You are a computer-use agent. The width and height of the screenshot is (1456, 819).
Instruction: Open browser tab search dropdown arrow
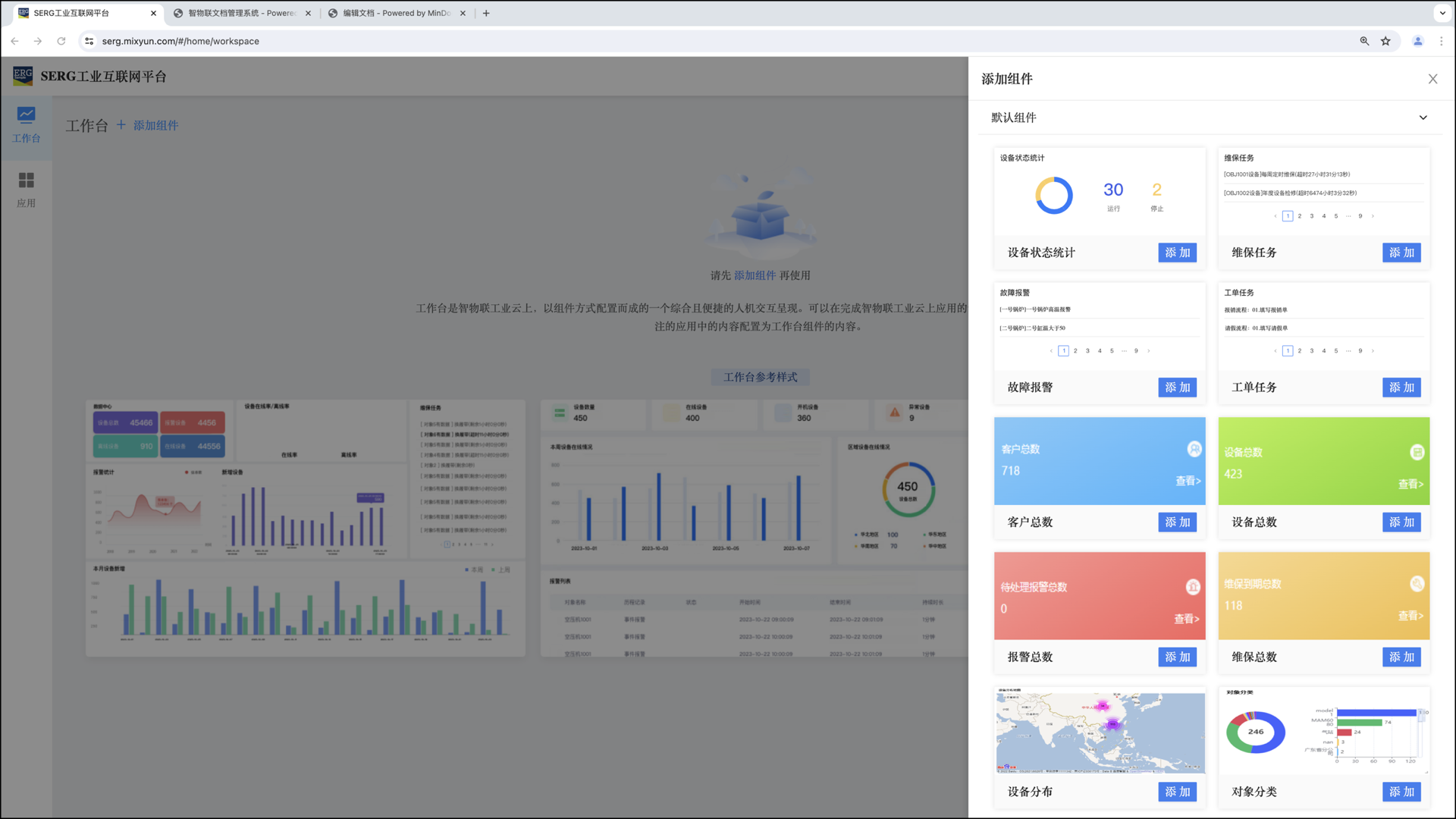coord(1442,13)
